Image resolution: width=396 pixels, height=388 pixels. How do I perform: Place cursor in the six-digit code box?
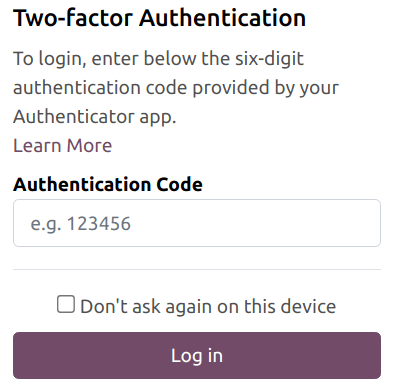tap(197, 223)
